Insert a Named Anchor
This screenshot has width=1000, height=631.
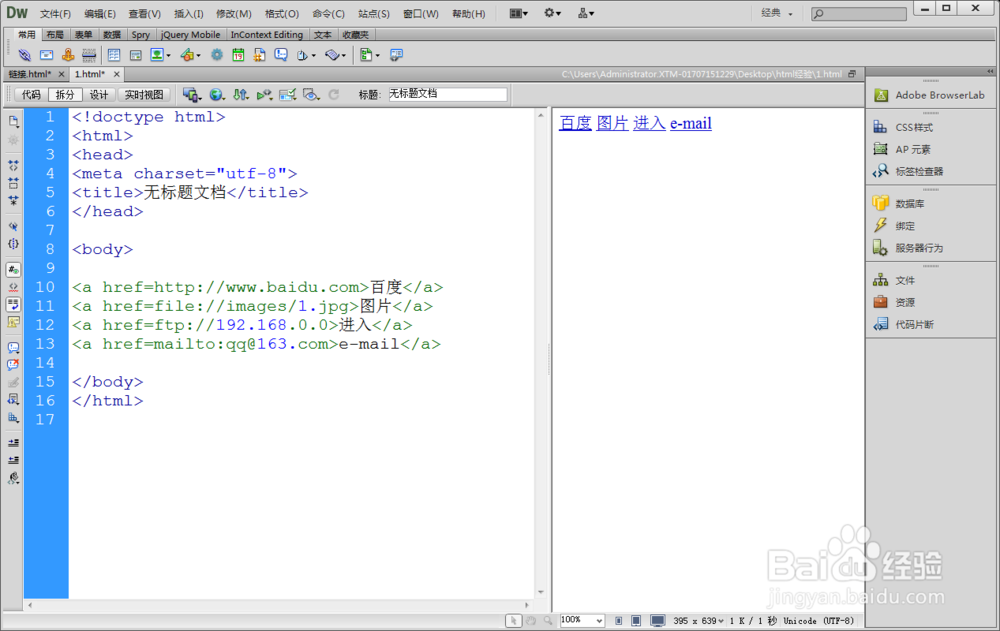pos(68,55)
